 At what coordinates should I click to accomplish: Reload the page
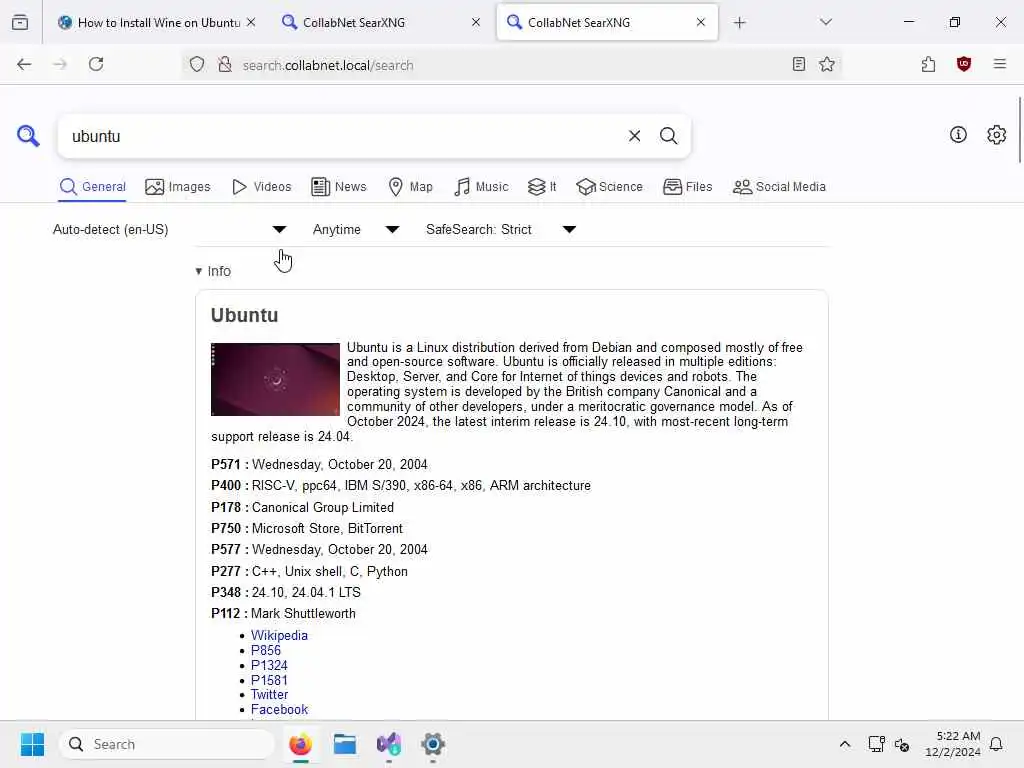pos(96,64)
